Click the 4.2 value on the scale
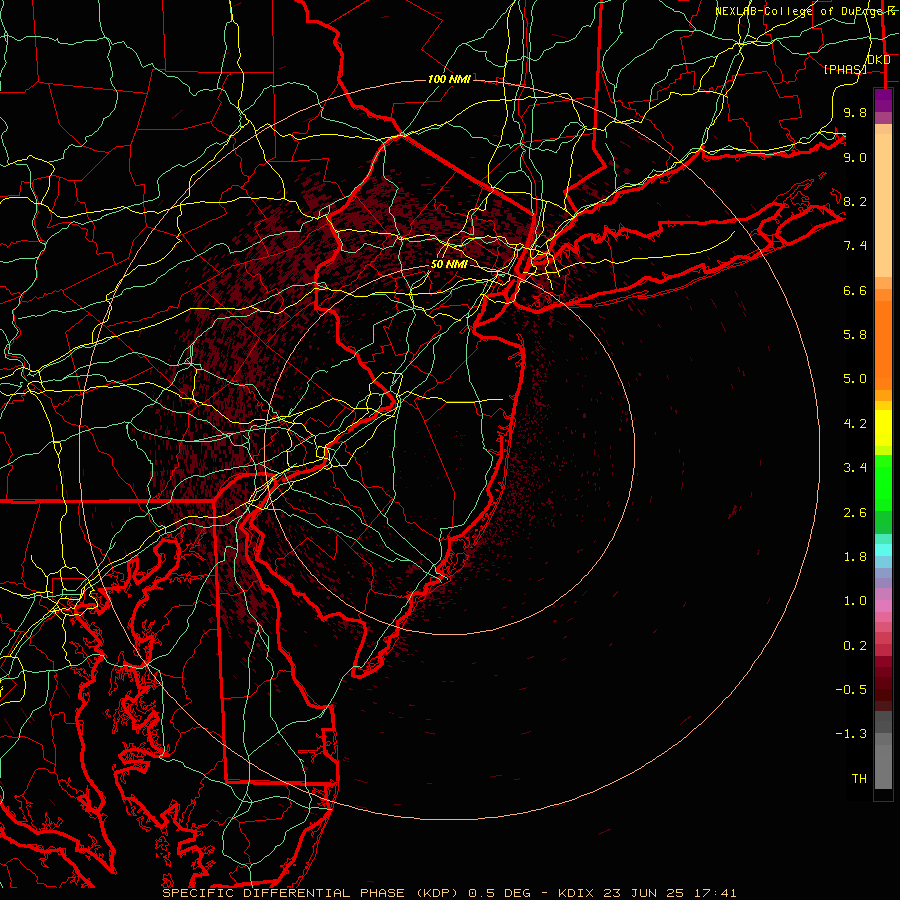Image resolution: width=900 pixels, height=900 pixels. (855, 424)
